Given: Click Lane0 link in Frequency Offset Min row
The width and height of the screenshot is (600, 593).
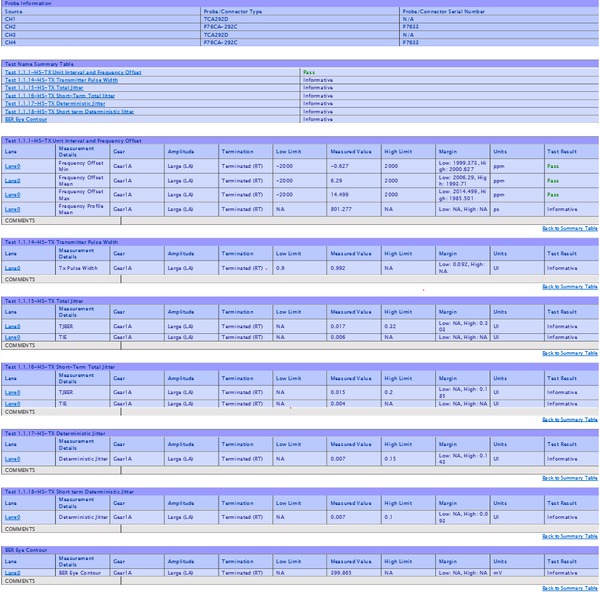Looking at the screenshot, I should point(12,166).
